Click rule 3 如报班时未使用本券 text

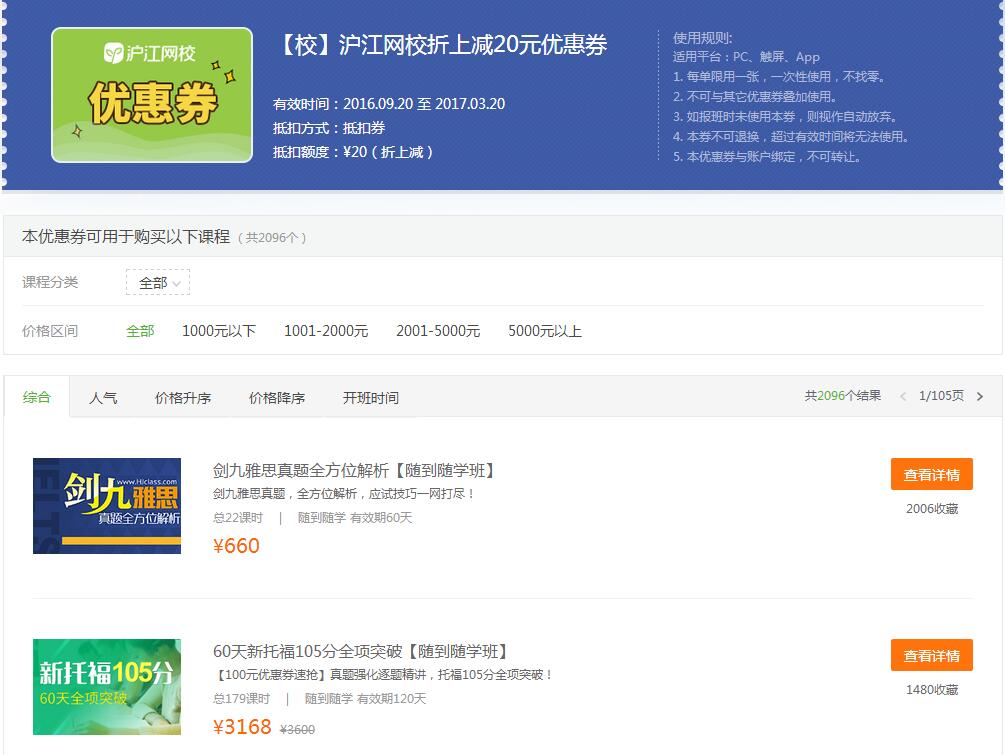pos(786,117)
